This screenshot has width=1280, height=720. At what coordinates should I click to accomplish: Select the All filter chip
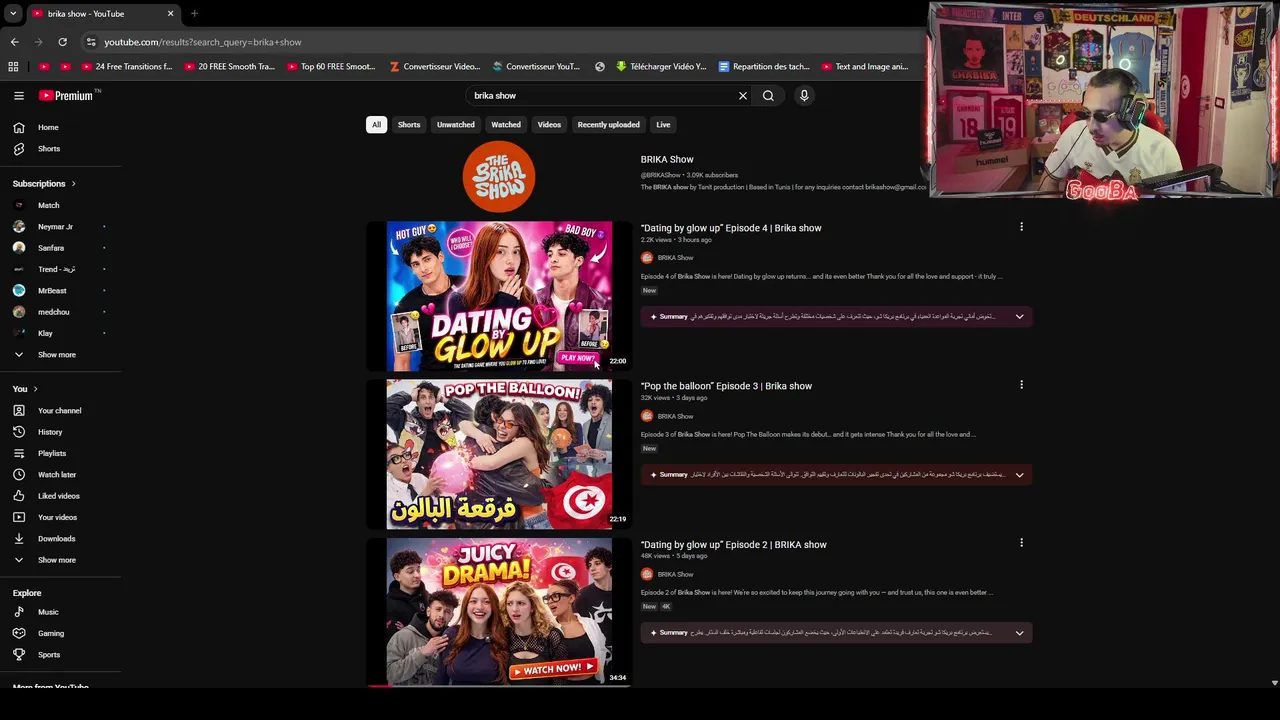coord(376,125)
